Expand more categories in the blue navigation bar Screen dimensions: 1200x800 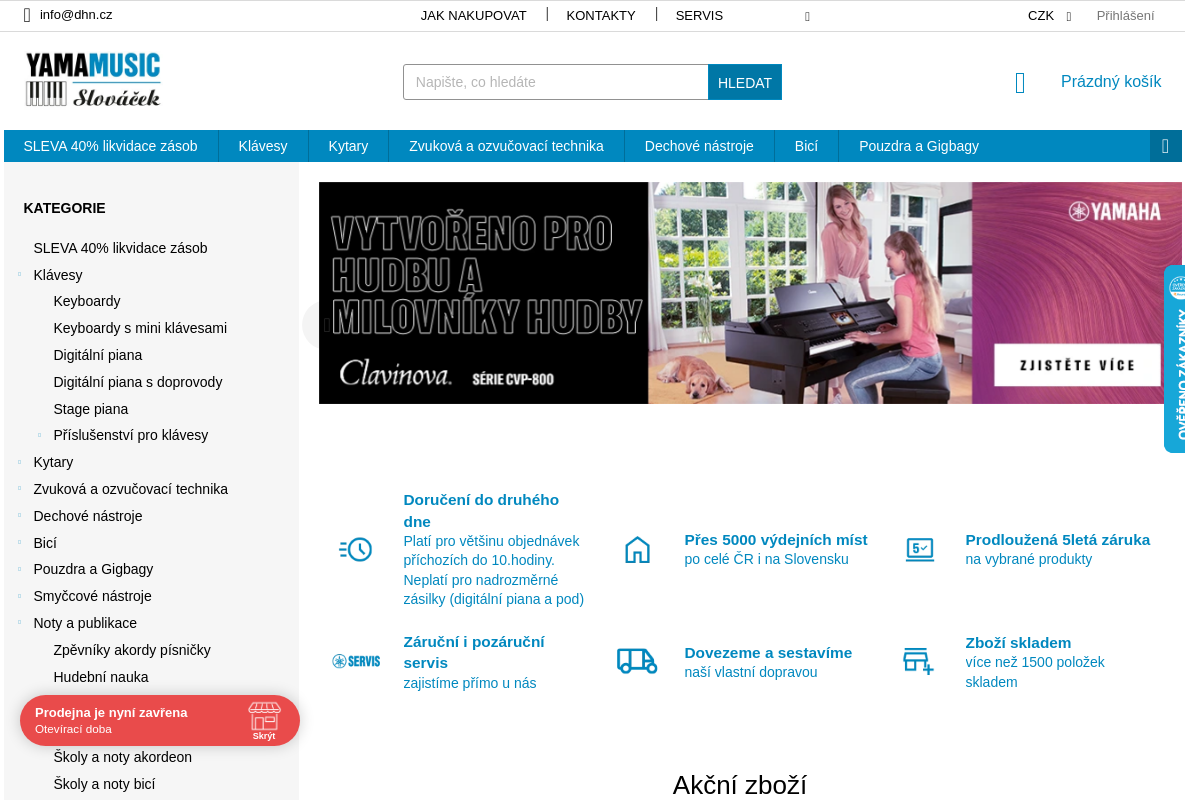click(x=1166, y=146)
